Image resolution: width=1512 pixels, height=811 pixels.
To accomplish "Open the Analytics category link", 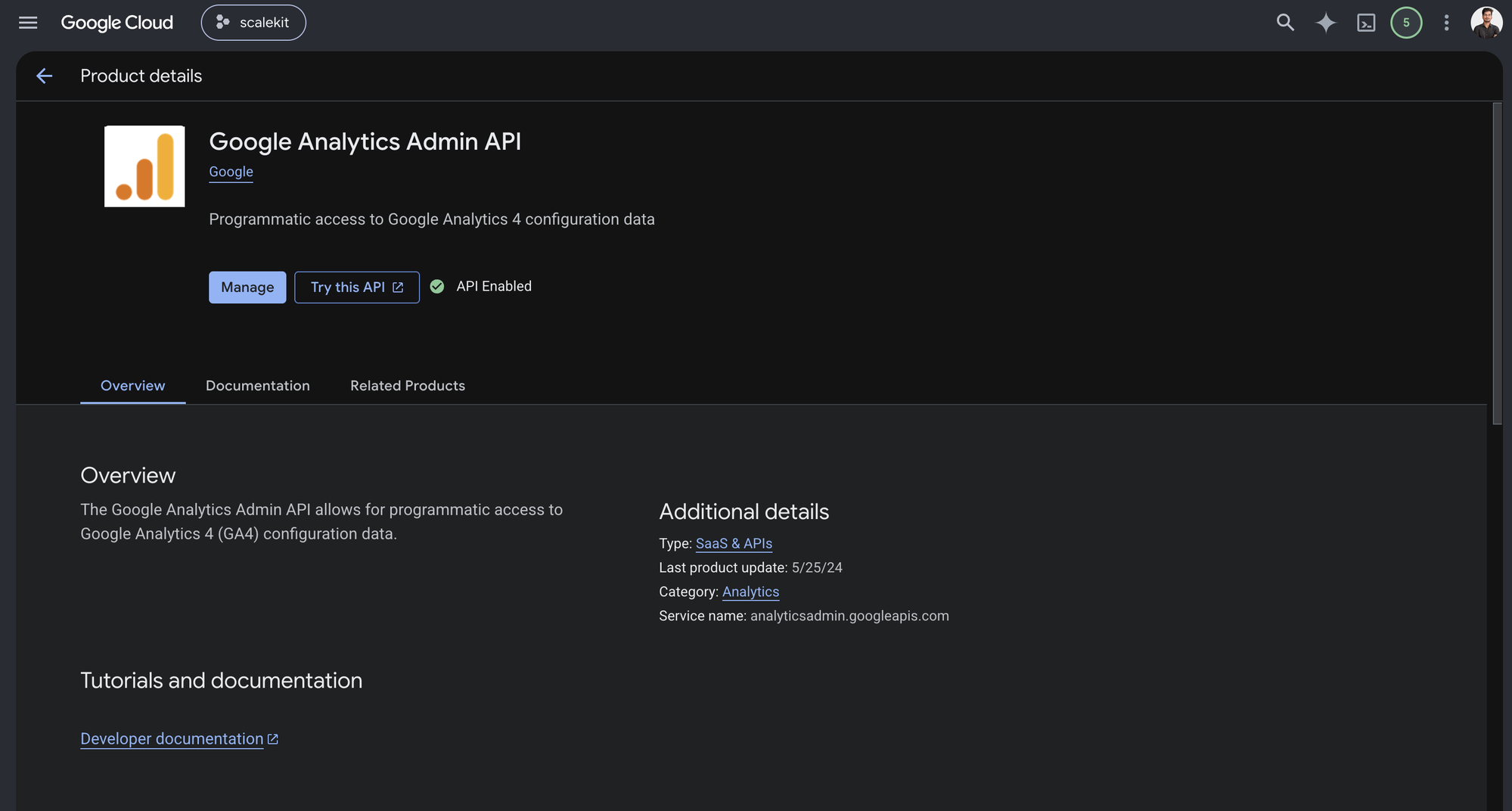I will 750,592.
